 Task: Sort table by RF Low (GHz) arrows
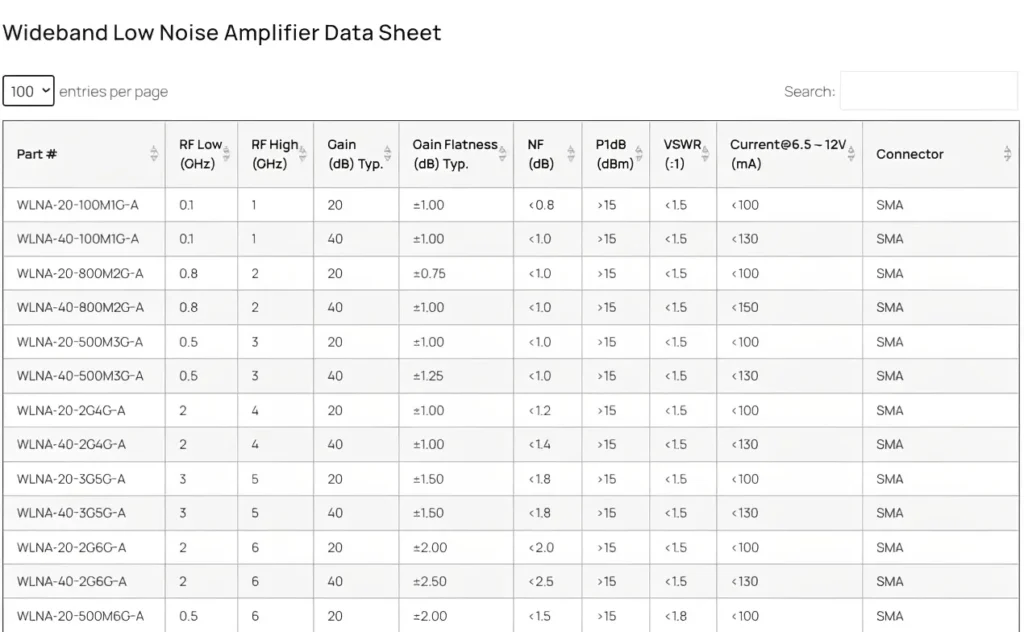(229, 154)
